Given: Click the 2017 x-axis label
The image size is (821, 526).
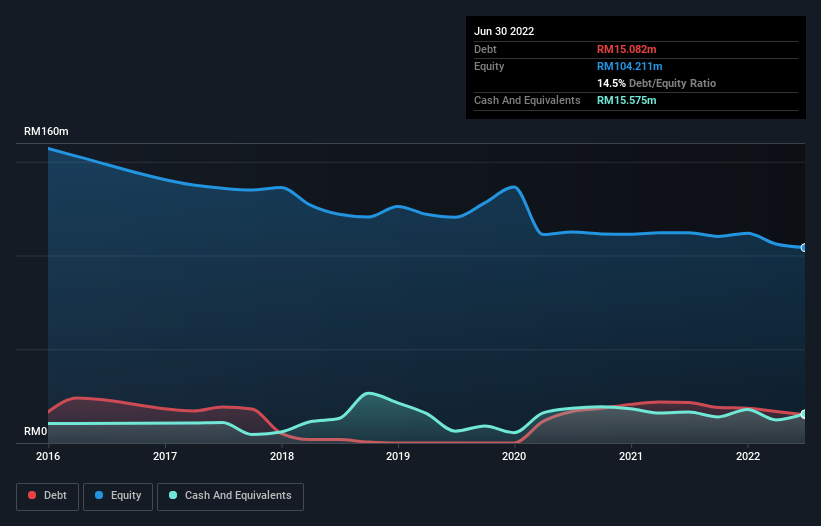Looking at the screenshot, I should 165,456.
